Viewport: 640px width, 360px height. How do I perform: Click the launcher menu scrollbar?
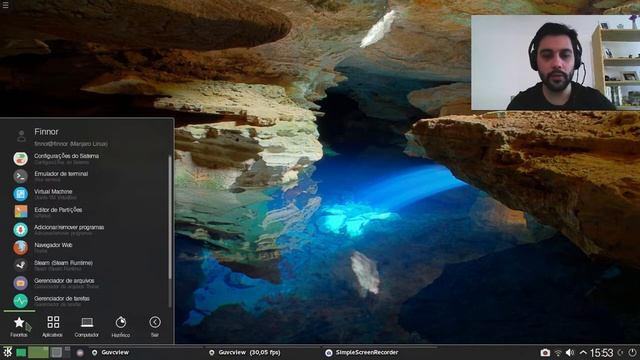tap(170, 217)
